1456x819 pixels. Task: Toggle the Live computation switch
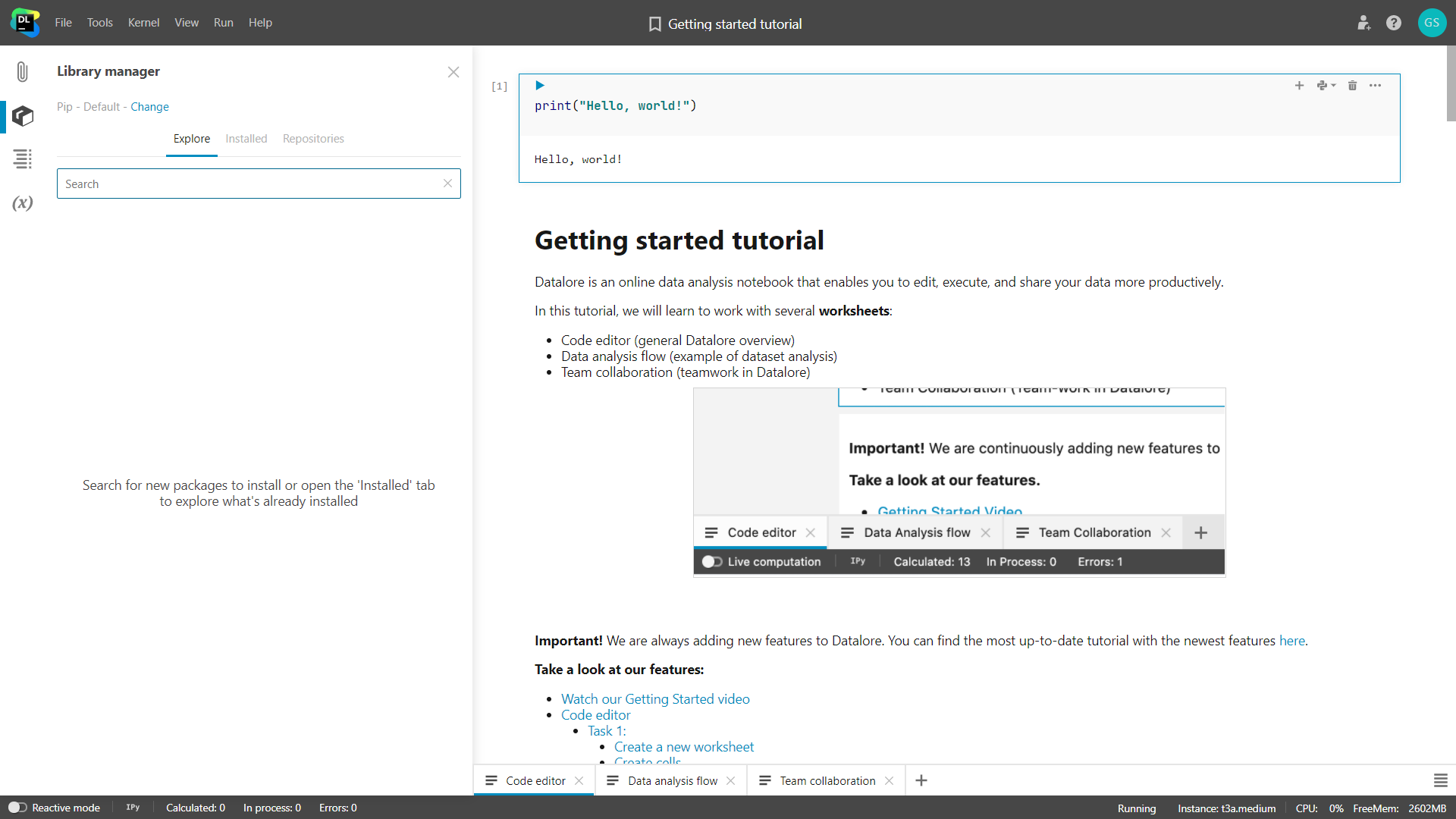[712, 561]
